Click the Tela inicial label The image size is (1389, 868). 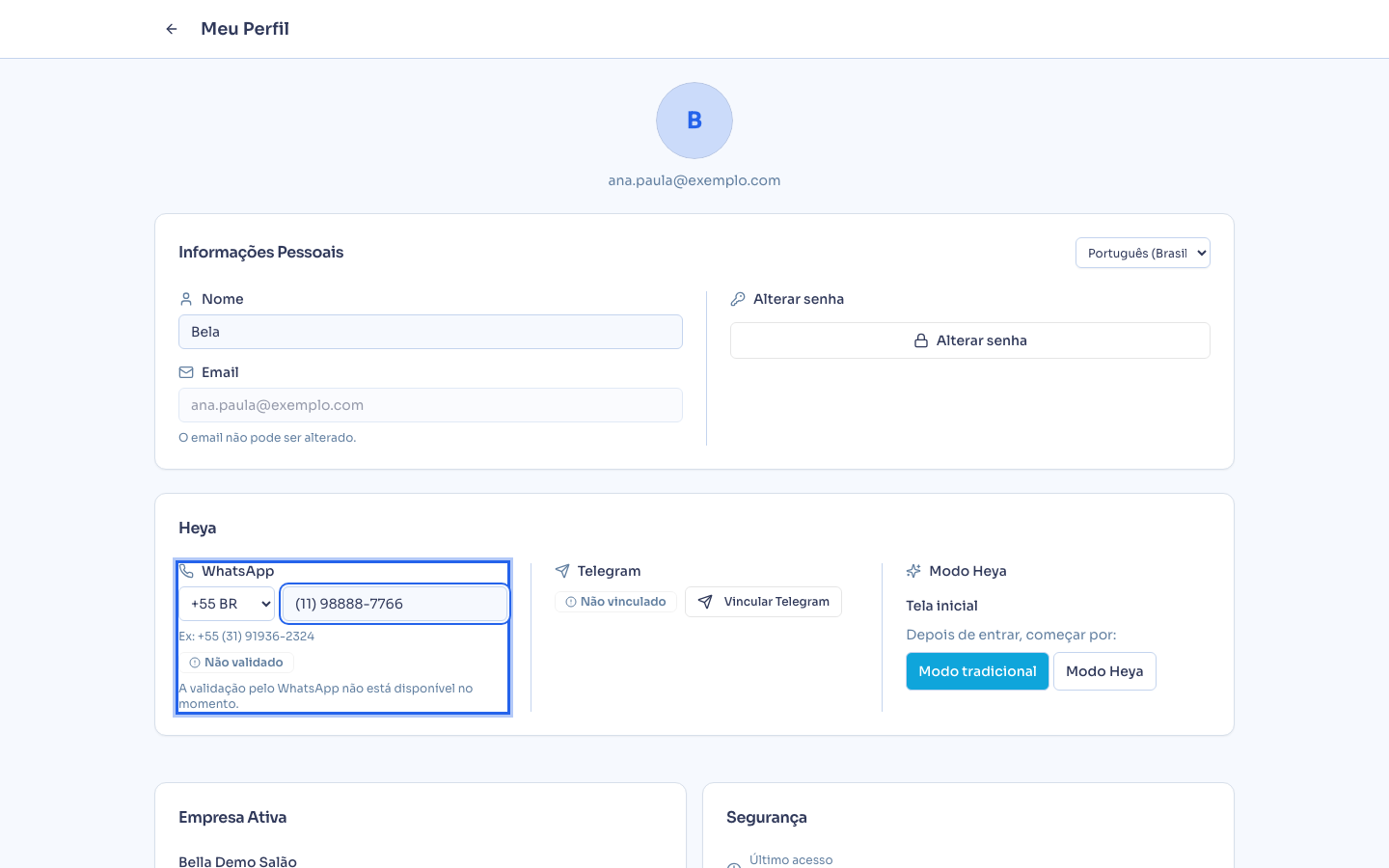(x=941, y=606)
